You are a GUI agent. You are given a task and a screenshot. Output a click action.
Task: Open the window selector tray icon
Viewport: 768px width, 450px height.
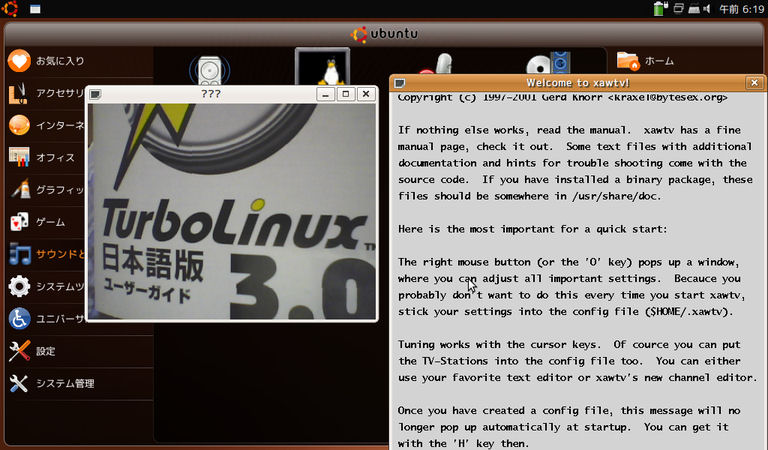678,8
